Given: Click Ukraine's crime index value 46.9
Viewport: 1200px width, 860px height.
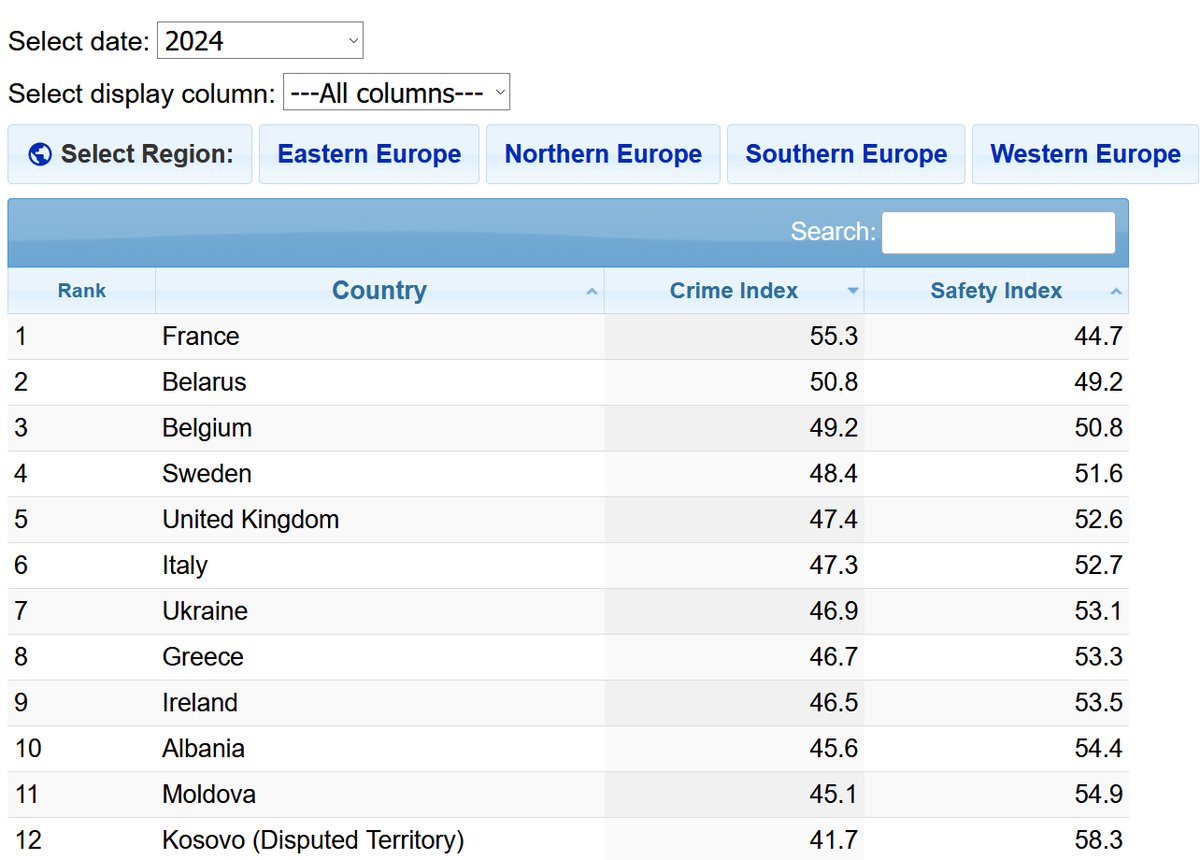Looking at the screenshot, I should tap(834, 611).
